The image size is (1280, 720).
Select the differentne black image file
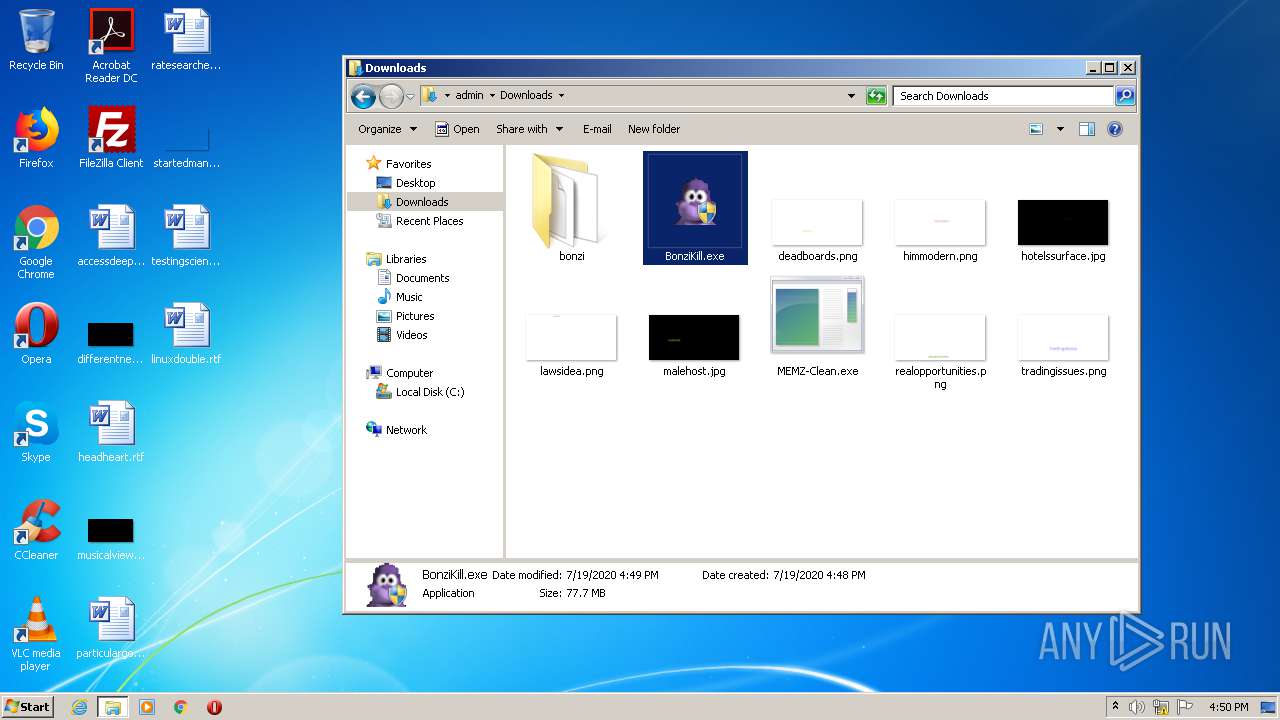(111, 342)
